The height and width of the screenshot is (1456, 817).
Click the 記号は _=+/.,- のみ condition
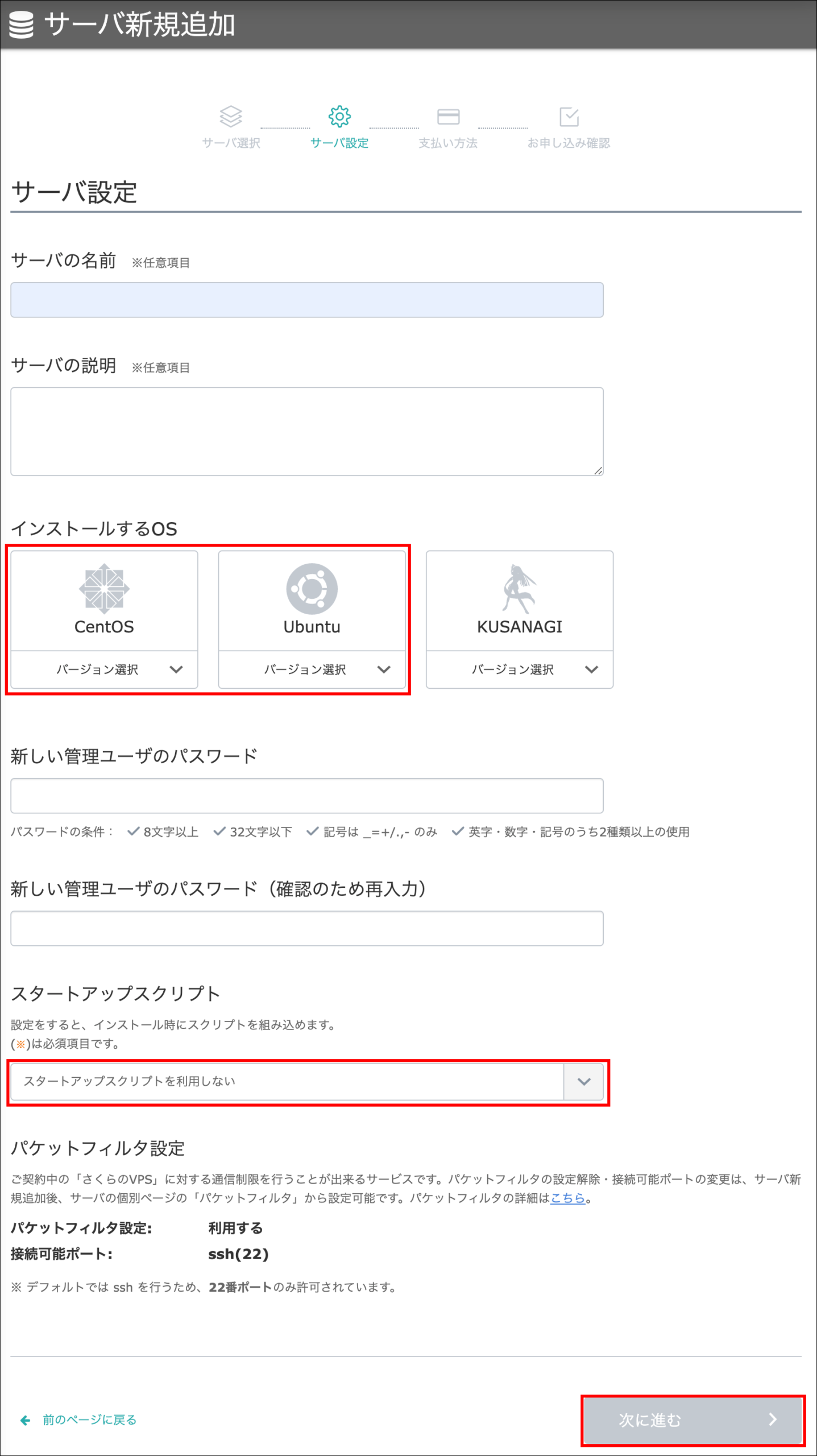point(372,832)
